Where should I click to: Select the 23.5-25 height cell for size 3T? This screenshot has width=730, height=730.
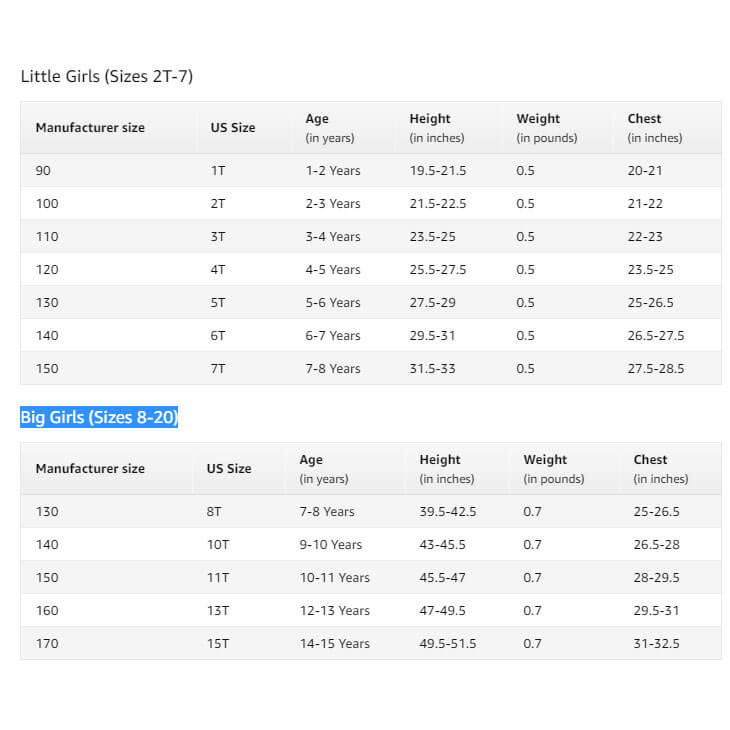432,237
